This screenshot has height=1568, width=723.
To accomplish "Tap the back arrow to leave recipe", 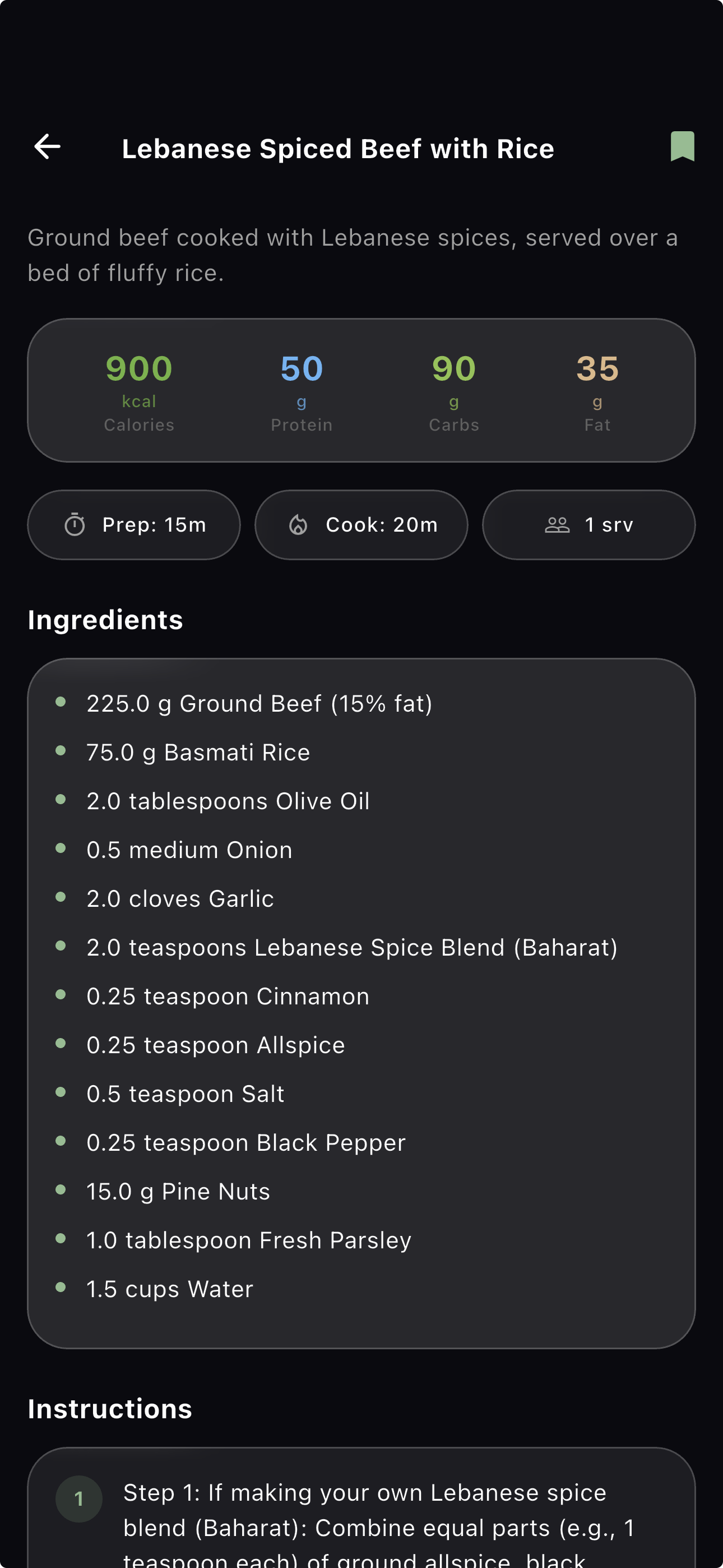I will 48,147.
